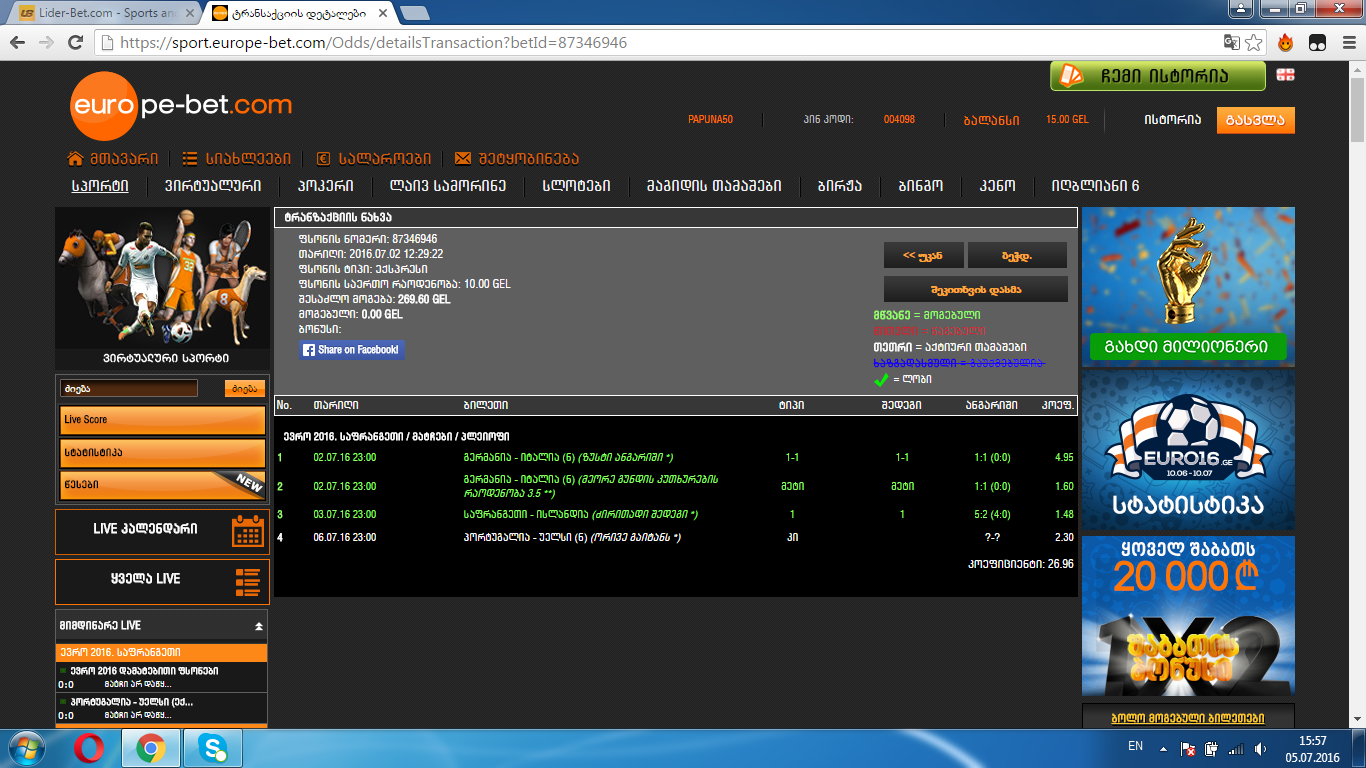Open the იღბლიანი 6 menu item
Screen dimensions: 1366x768
[x=1095, y=186]
